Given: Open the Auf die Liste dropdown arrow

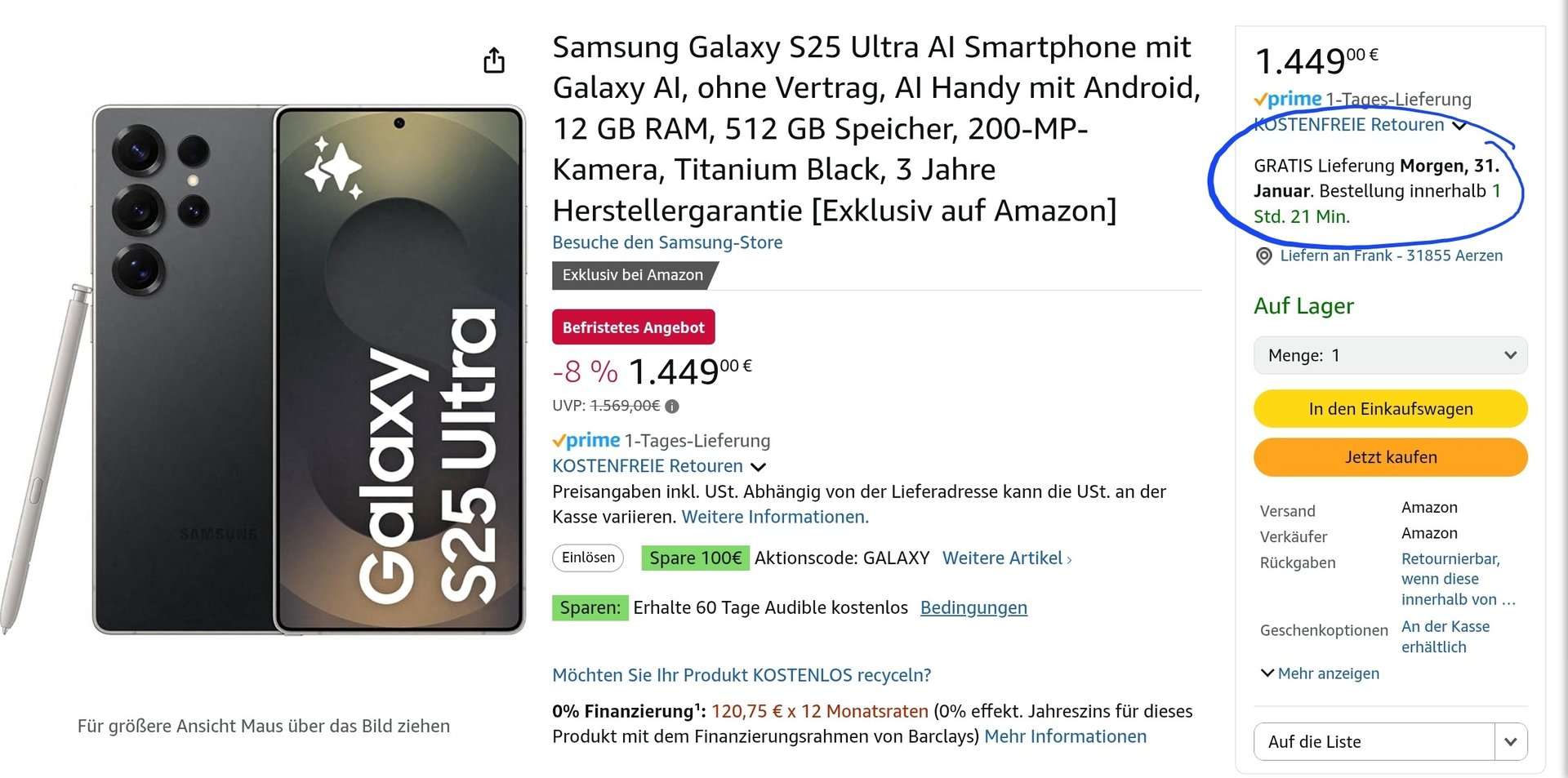Looking at the screenshot, I should coord(1510,742).
